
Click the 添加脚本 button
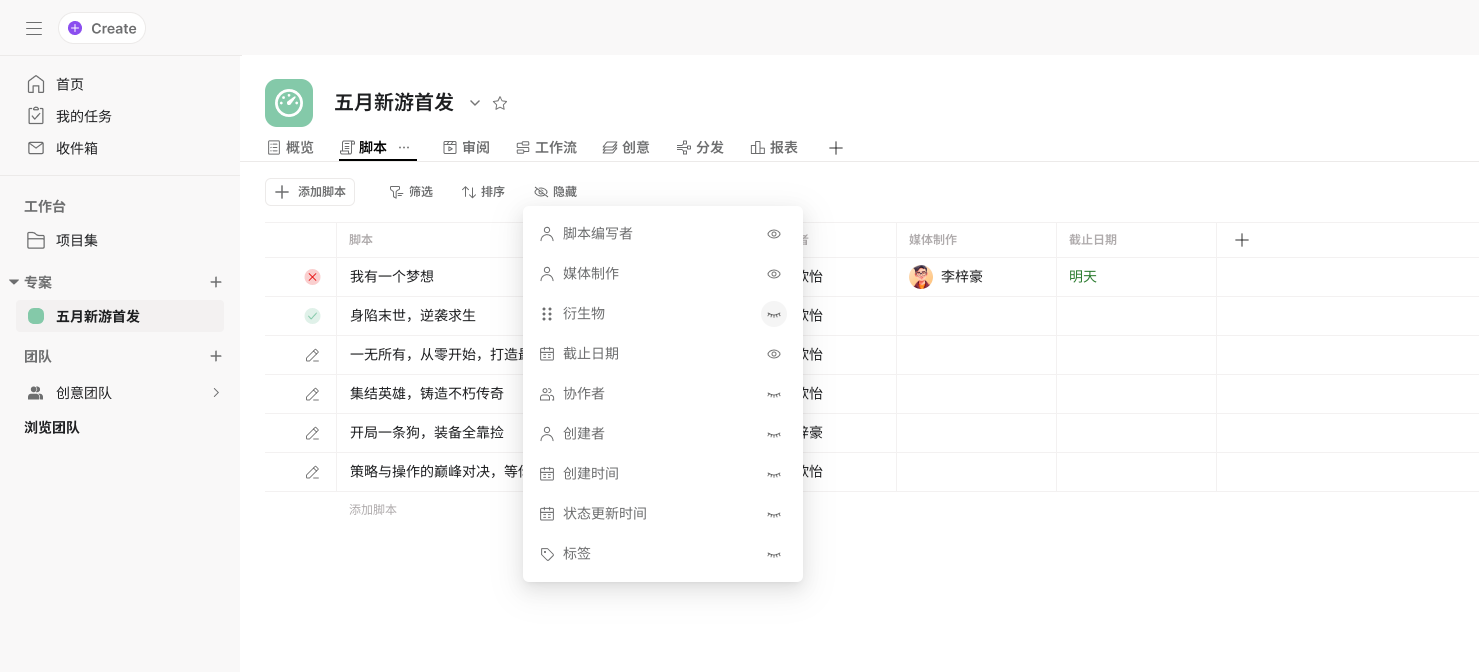tap(310, 192)
